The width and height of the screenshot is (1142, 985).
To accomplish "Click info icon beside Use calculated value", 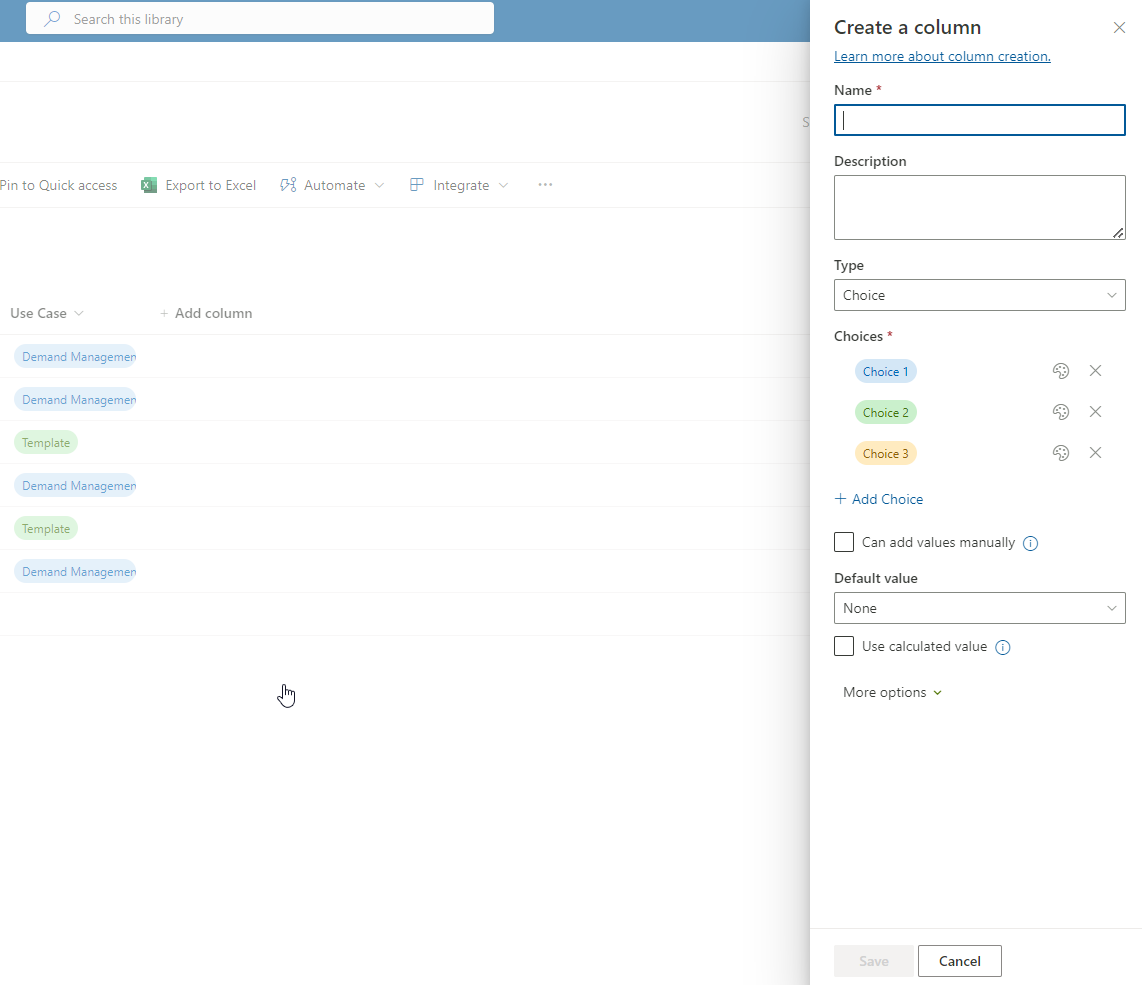I will [x=1003, y=647].
